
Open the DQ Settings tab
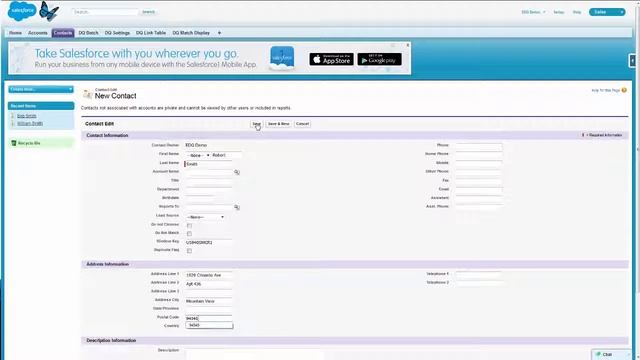pos(117,33)
